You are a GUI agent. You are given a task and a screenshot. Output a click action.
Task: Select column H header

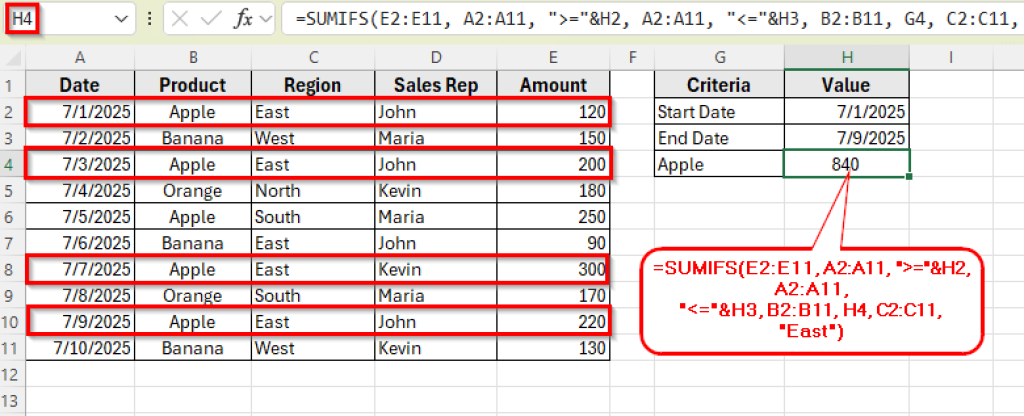click(x=846, y=59)
